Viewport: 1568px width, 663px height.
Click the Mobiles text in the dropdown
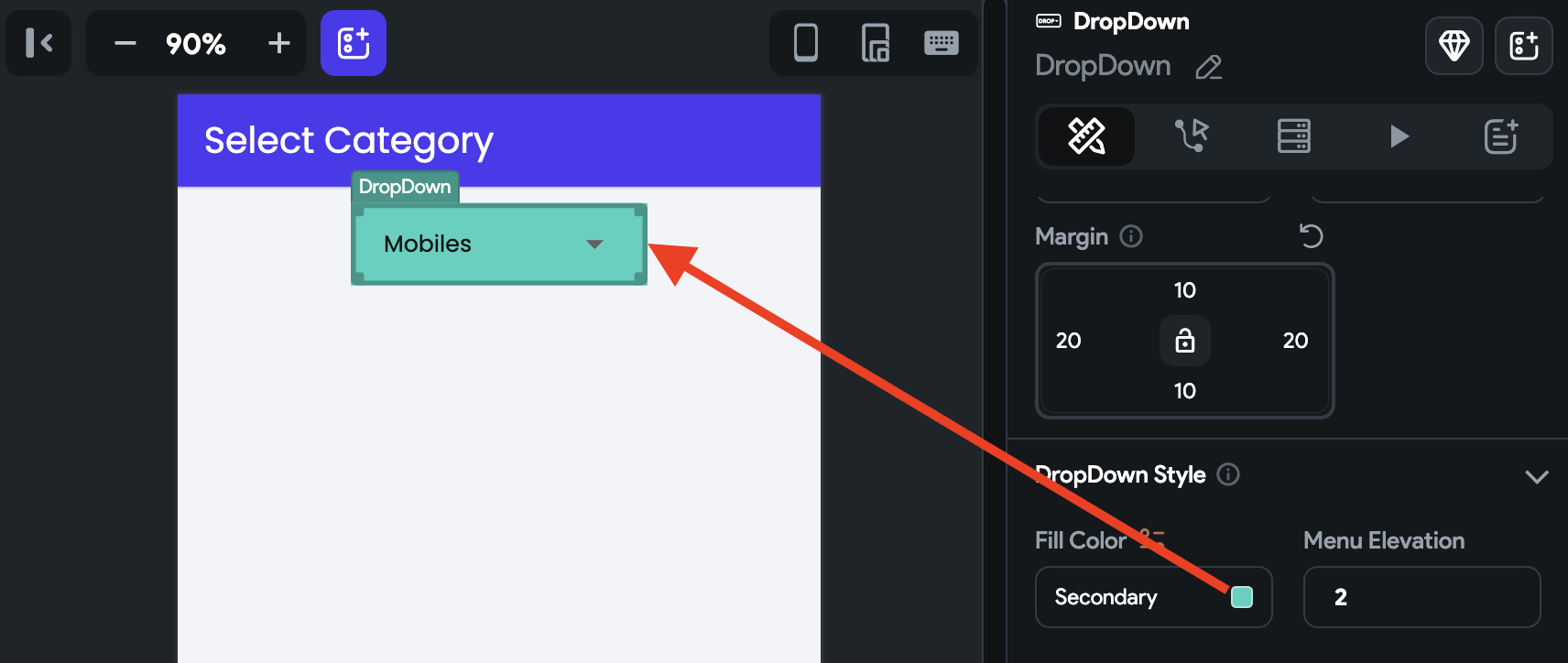coord(428,244)
